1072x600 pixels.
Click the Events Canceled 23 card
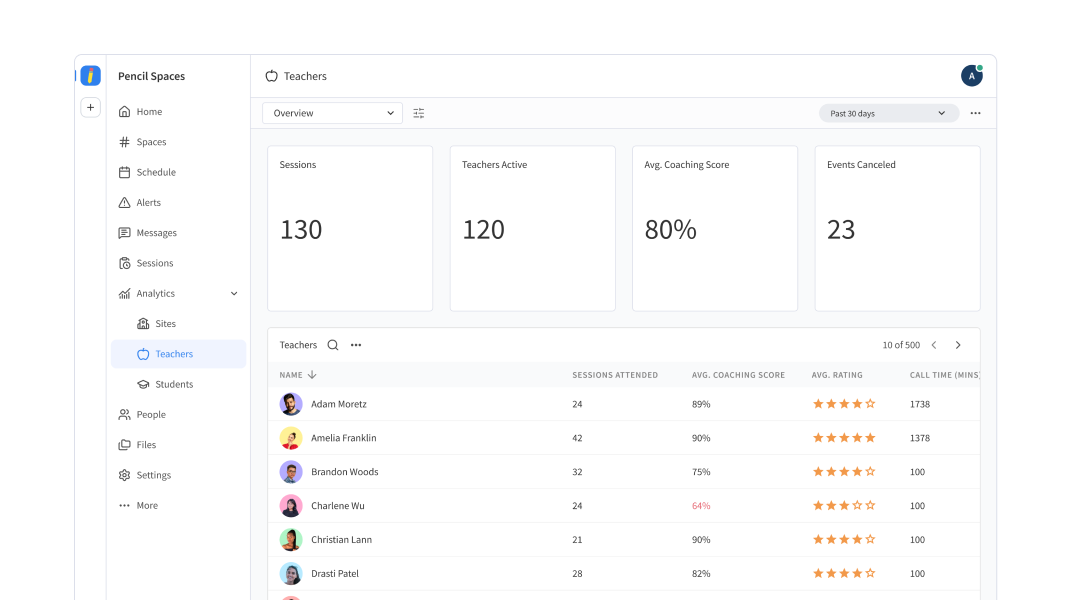pos(898,228)
